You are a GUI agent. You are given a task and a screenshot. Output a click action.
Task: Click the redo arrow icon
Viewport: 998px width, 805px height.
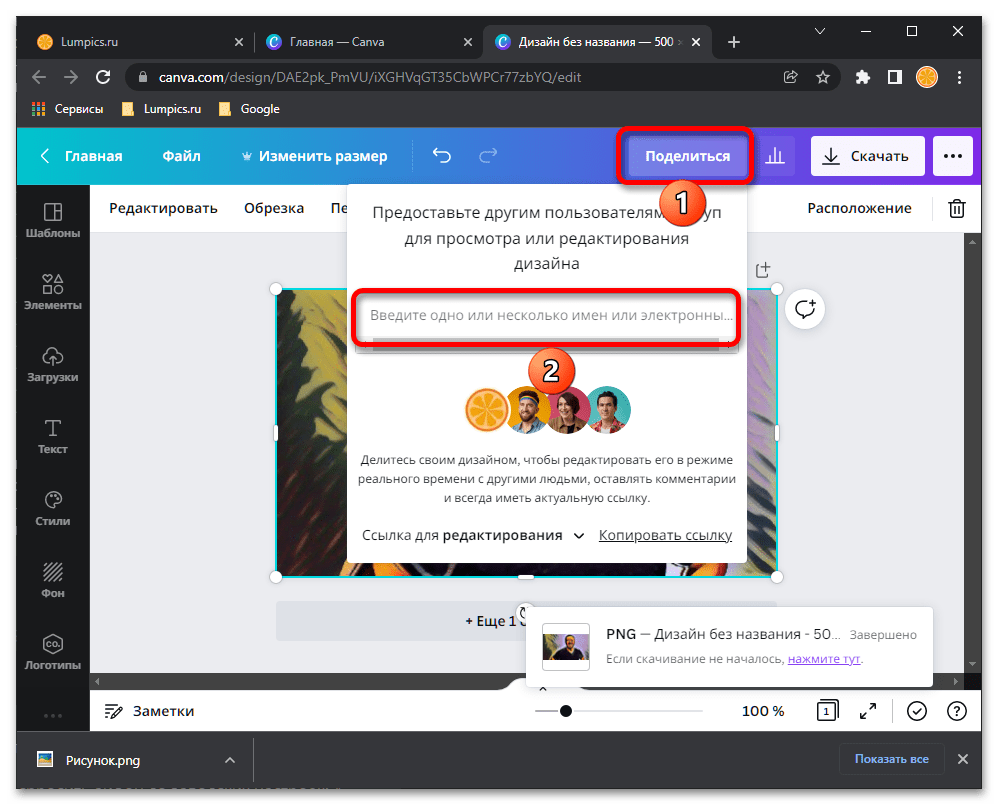click(x=488, y=155)
